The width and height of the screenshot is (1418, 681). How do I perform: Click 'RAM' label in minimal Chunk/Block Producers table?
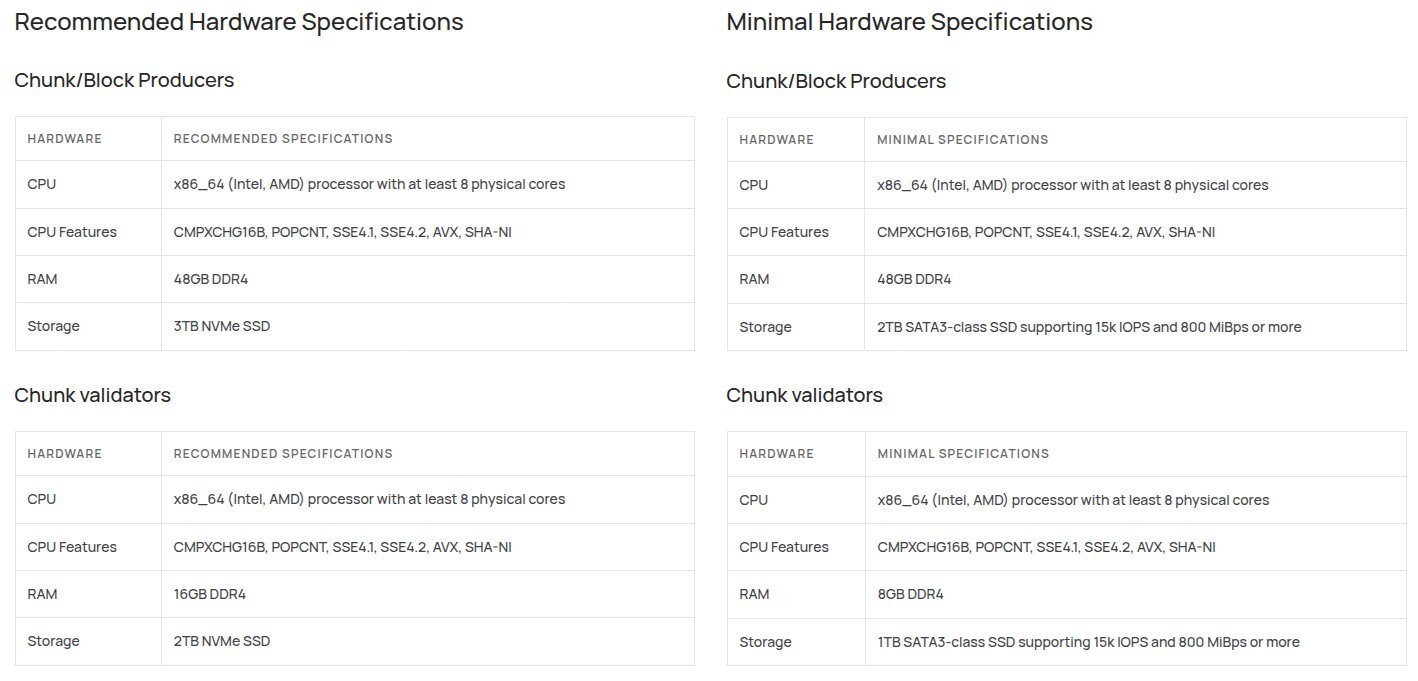click(754, 279)
